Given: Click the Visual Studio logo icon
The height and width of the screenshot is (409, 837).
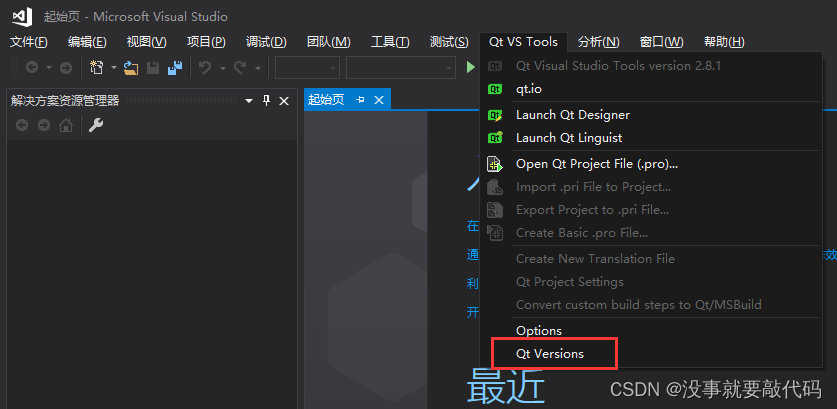Looking at the screenshot, I should pos(22,17).
